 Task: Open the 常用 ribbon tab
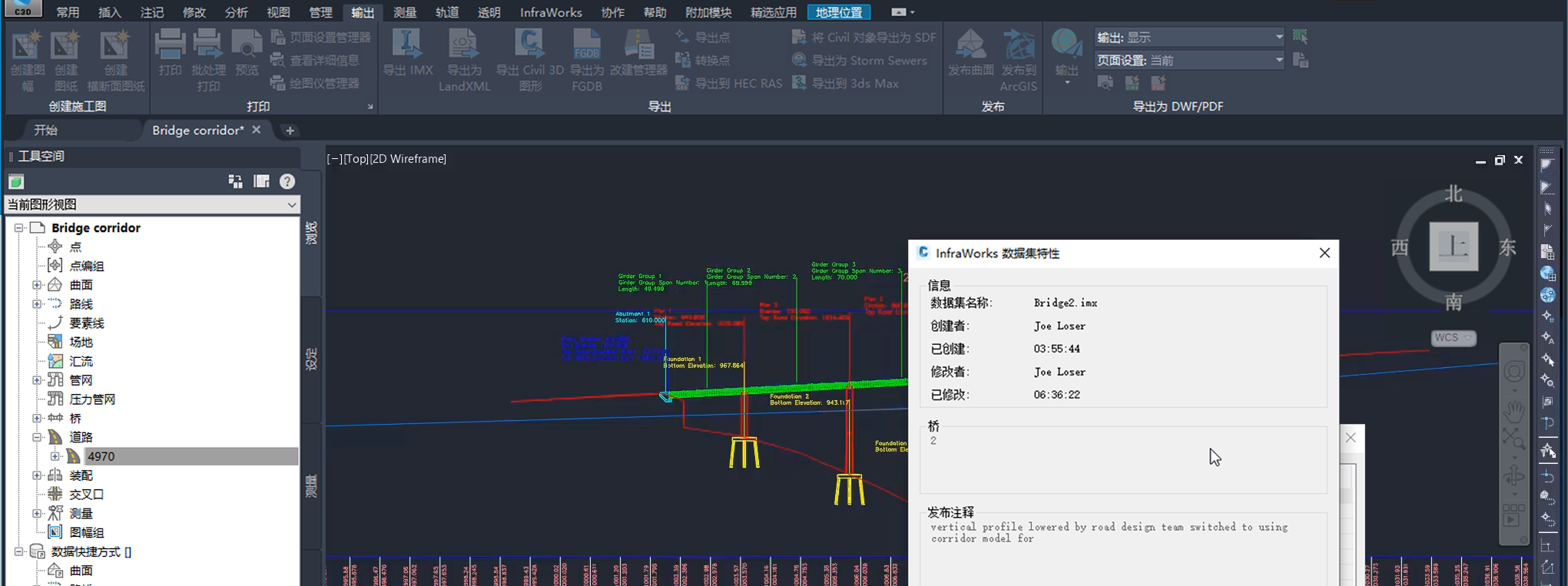tap(68, 12)
